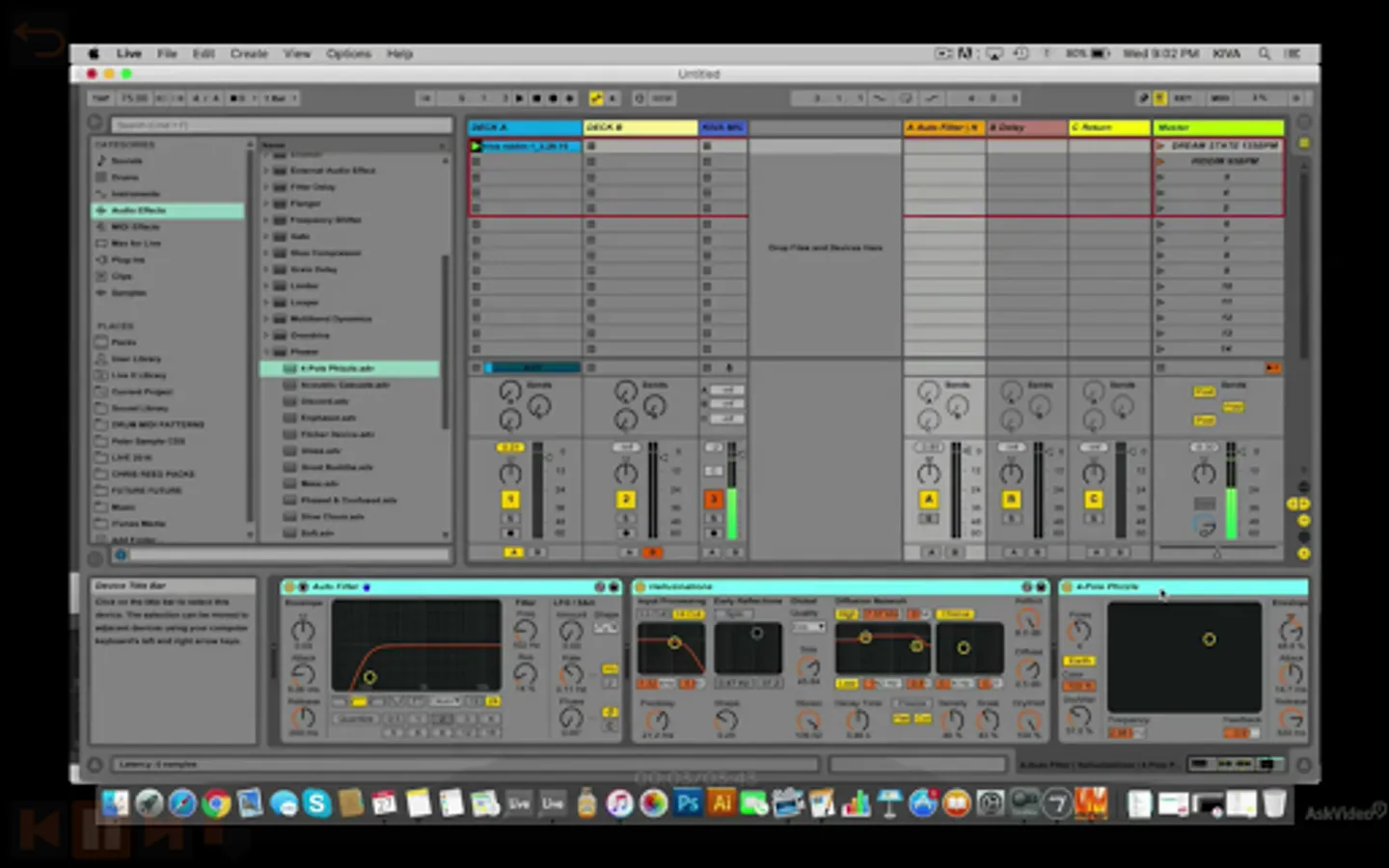Click the transport Stop button
This screenshot has width=1389, height=868.
click(536, 98)
